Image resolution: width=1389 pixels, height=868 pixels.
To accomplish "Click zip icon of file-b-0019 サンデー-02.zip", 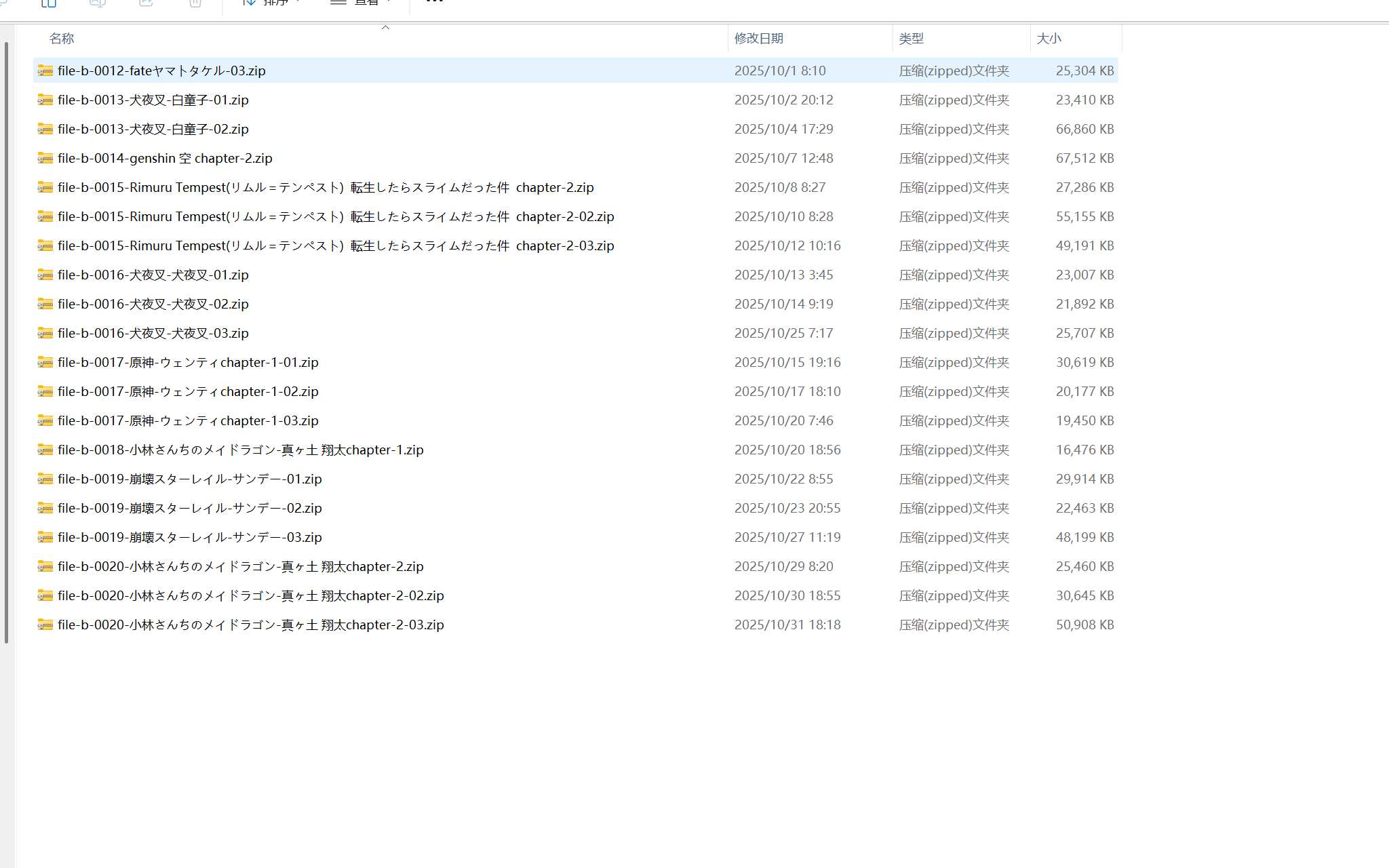I will 45,508.
